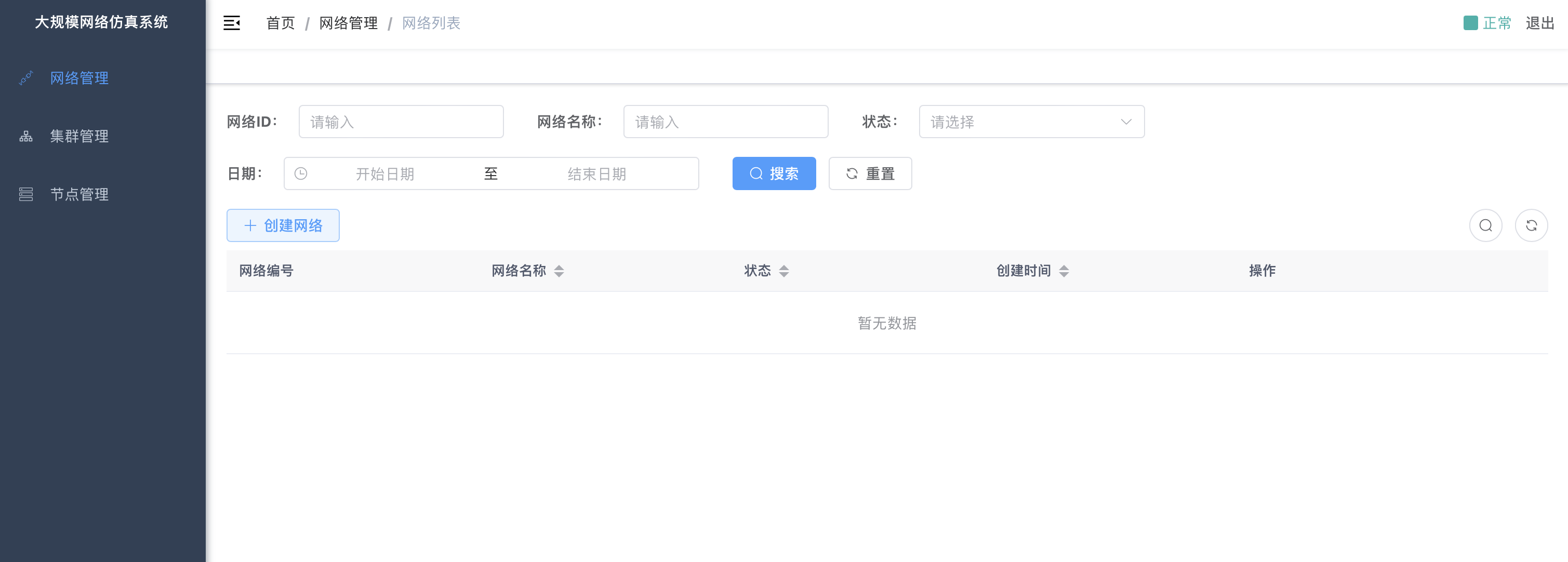Click the green status indicator square

point(1470,23)
